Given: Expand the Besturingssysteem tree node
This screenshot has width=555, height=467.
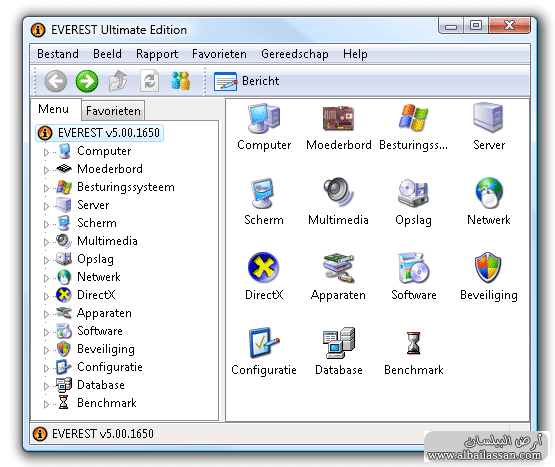Looking at the screenshot, I should (x=46, y=188).
